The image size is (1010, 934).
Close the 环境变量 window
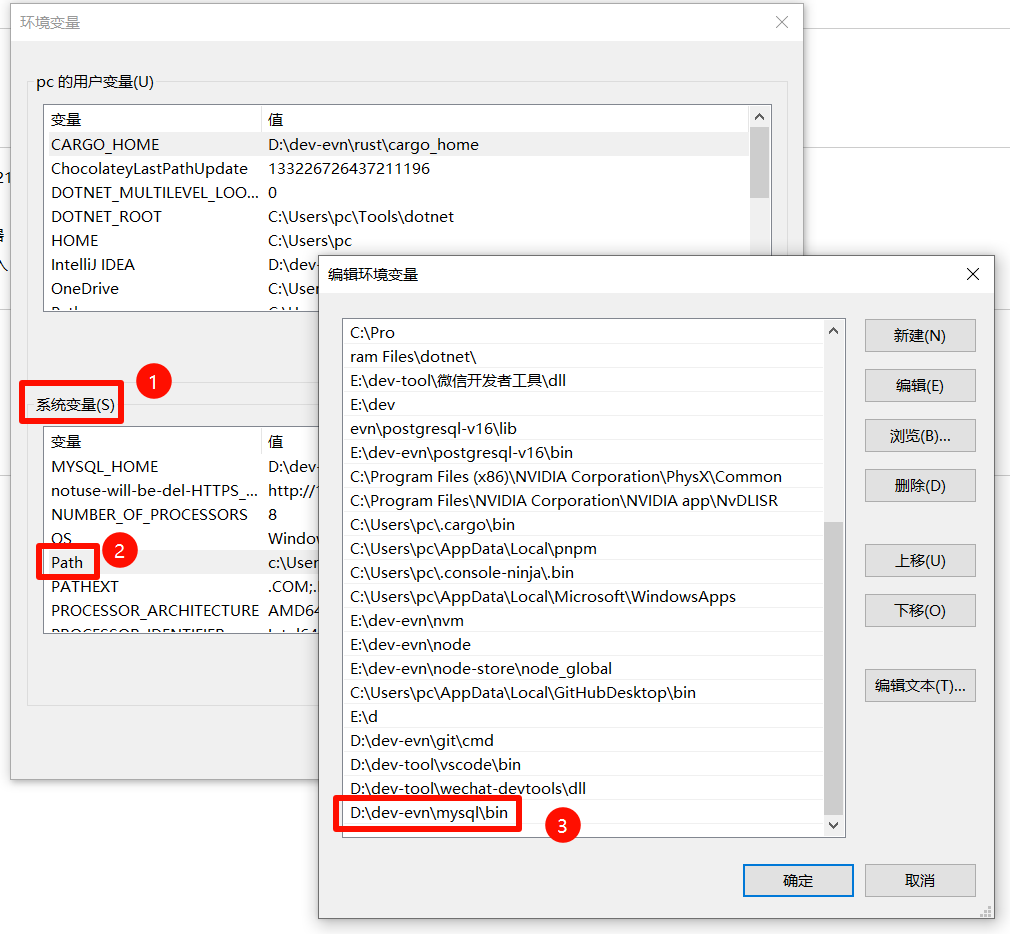782,22
